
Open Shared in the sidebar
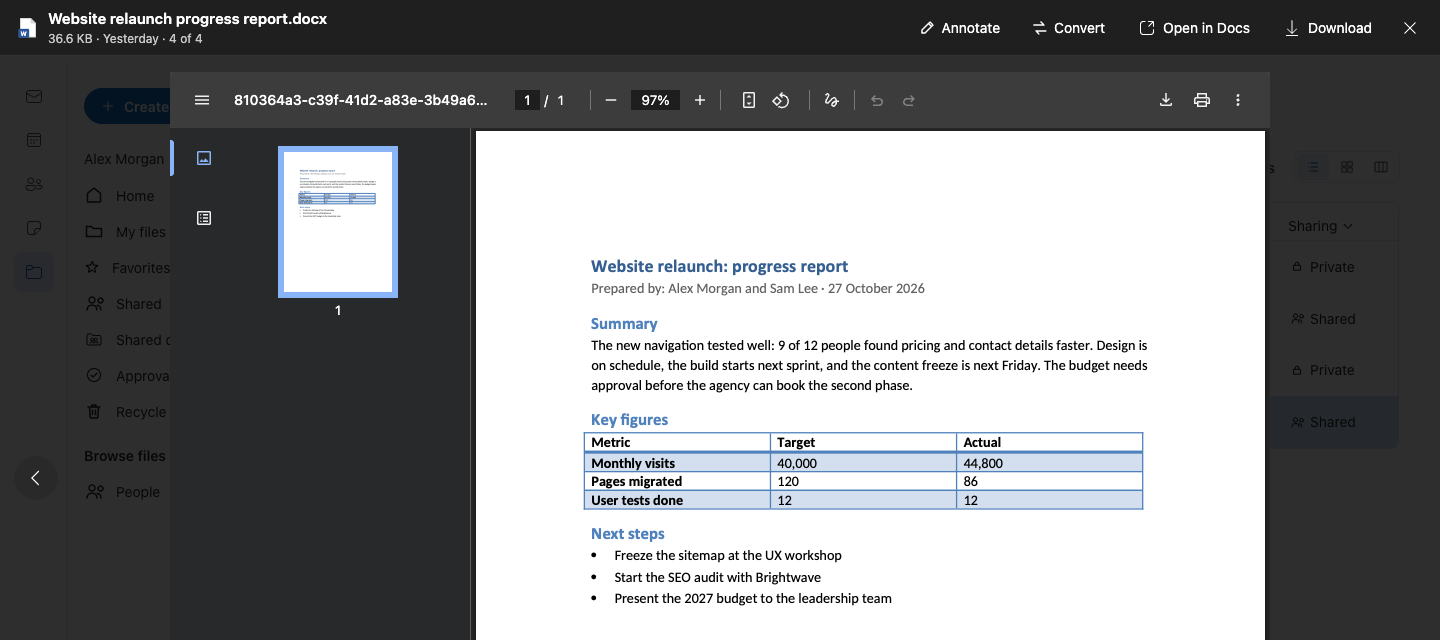click(123, 304)
